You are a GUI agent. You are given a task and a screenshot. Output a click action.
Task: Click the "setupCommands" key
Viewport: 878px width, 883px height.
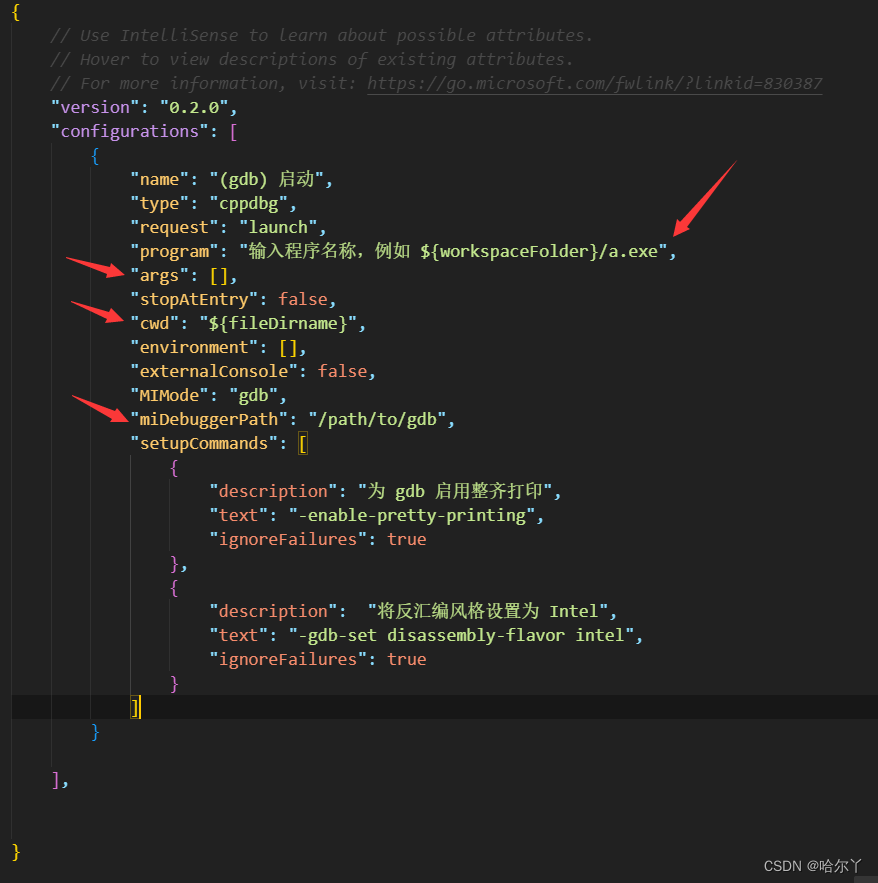(204, 444)
